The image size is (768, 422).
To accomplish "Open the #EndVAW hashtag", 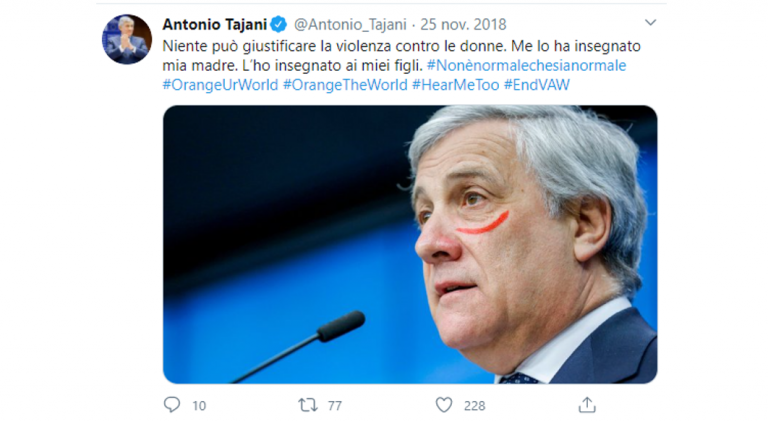I will click(x=537, y=85).
